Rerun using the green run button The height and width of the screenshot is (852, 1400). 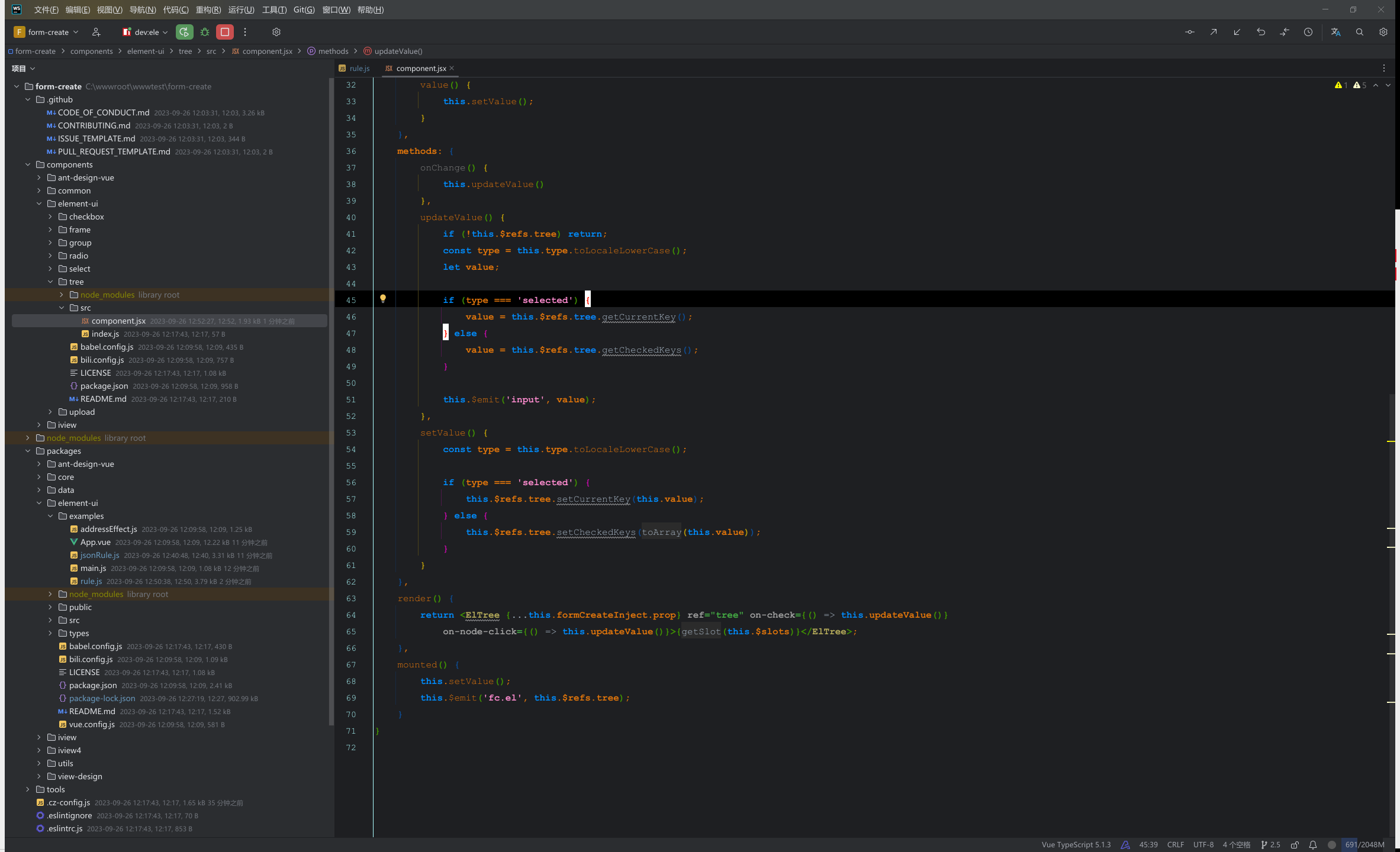pos(184,32)
